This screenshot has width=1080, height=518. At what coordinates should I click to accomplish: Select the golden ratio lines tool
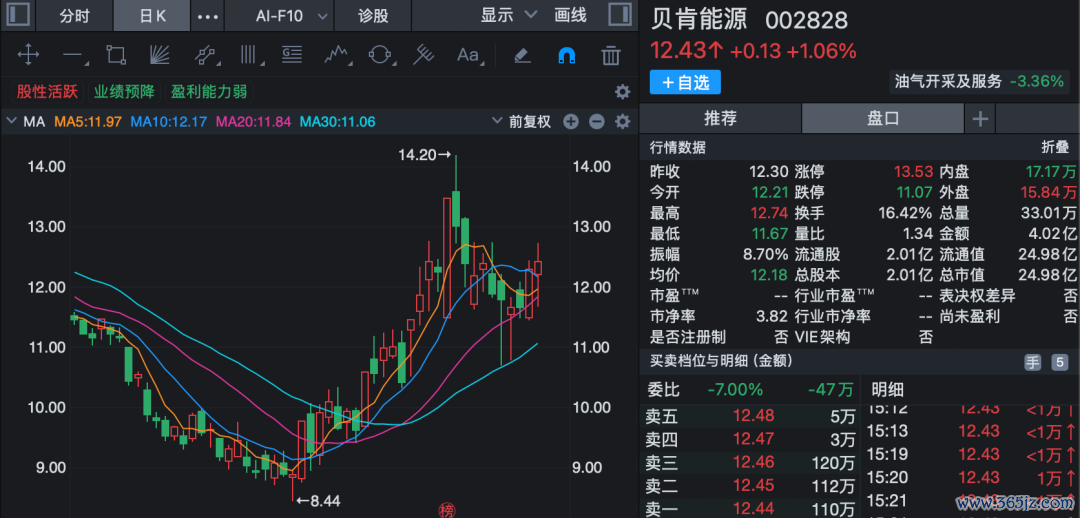click(x=292, y=55)
